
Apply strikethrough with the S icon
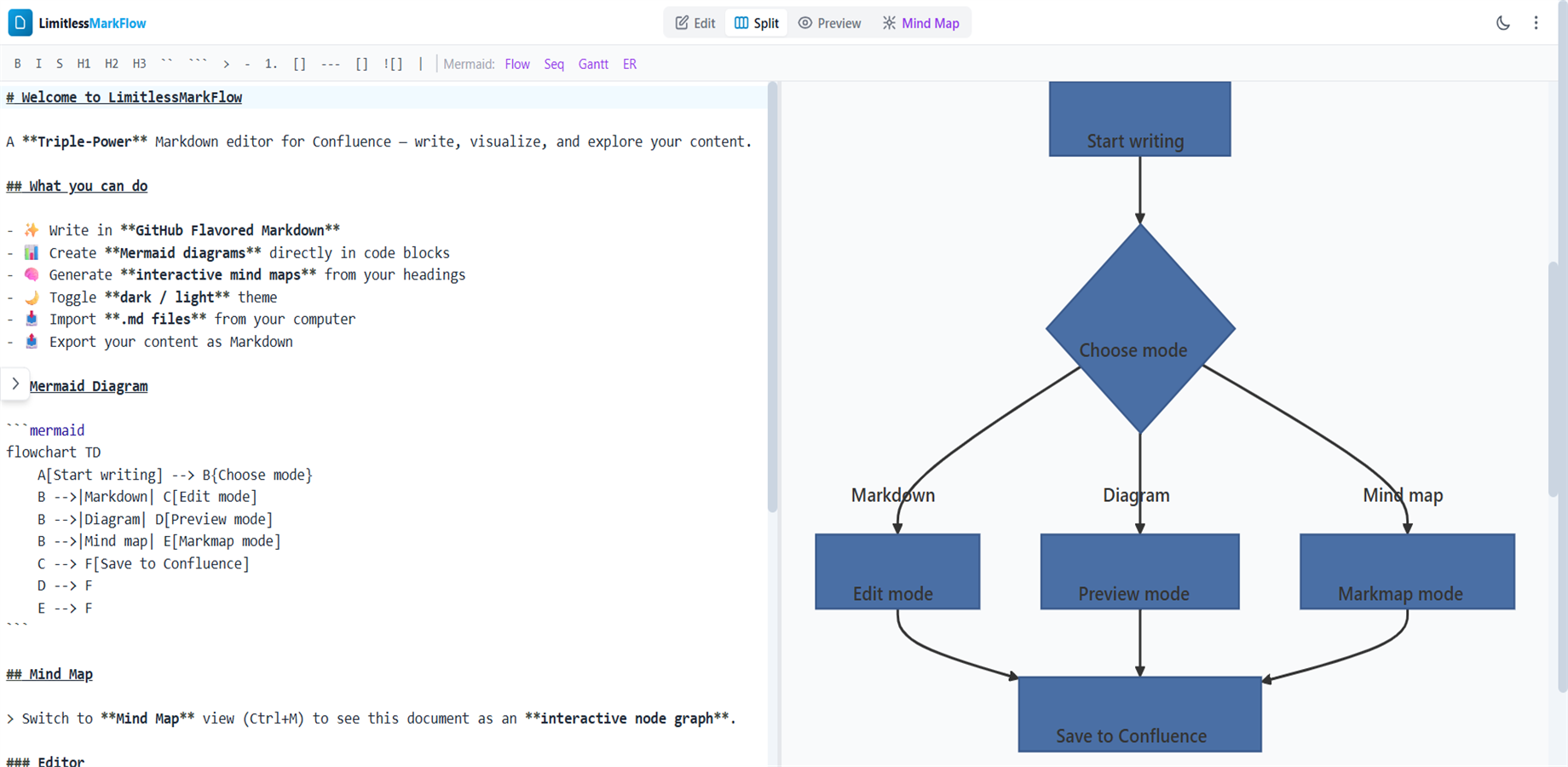pyautogui.click(x=59, y=63)
